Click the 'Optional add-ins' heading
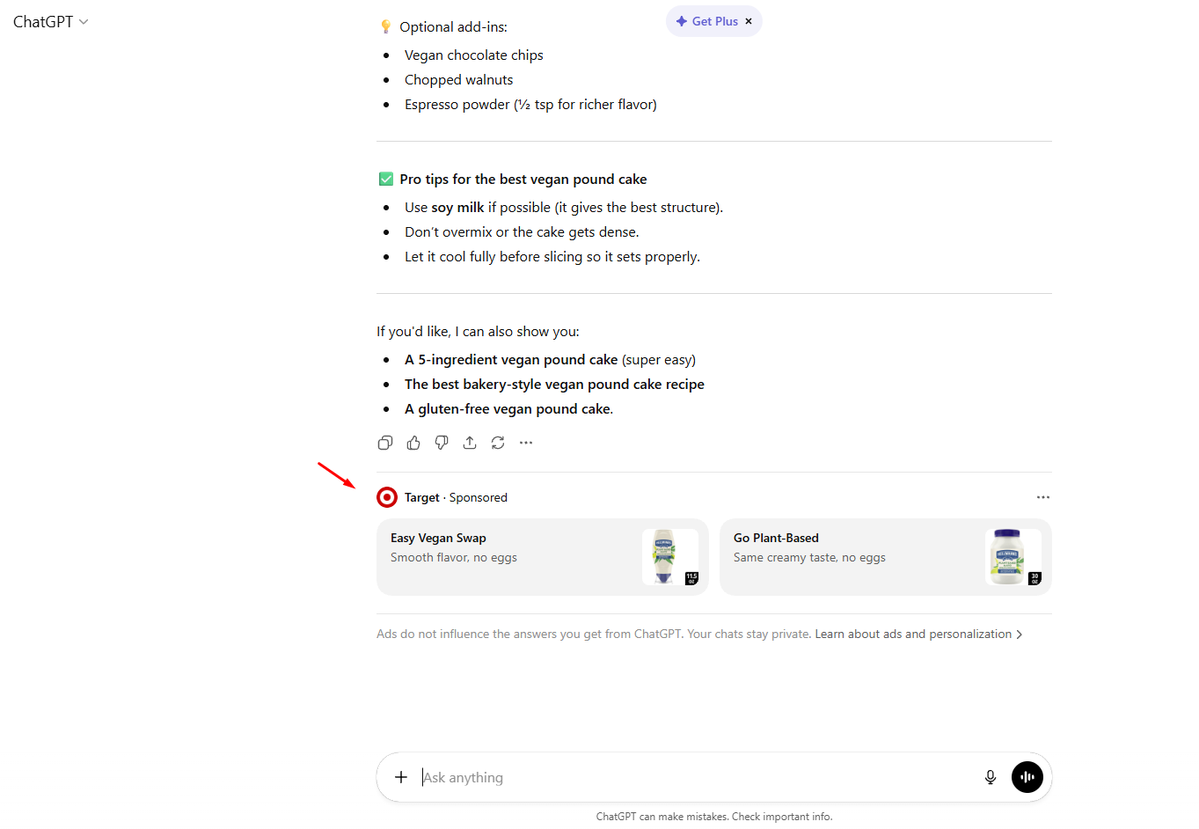The height and width of the screenshot is (829, 1199). [x=453, y=27]
